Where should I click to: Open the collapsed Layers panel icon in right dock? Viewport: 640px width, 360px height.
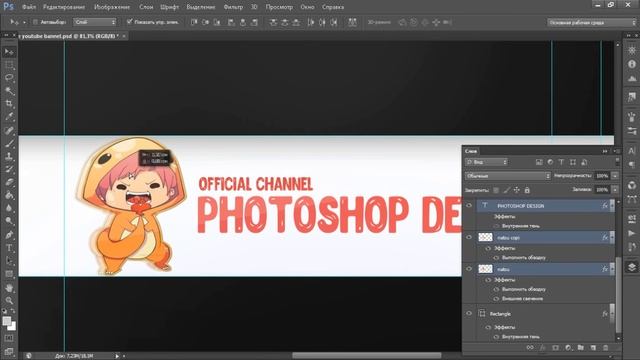[632, 267]
